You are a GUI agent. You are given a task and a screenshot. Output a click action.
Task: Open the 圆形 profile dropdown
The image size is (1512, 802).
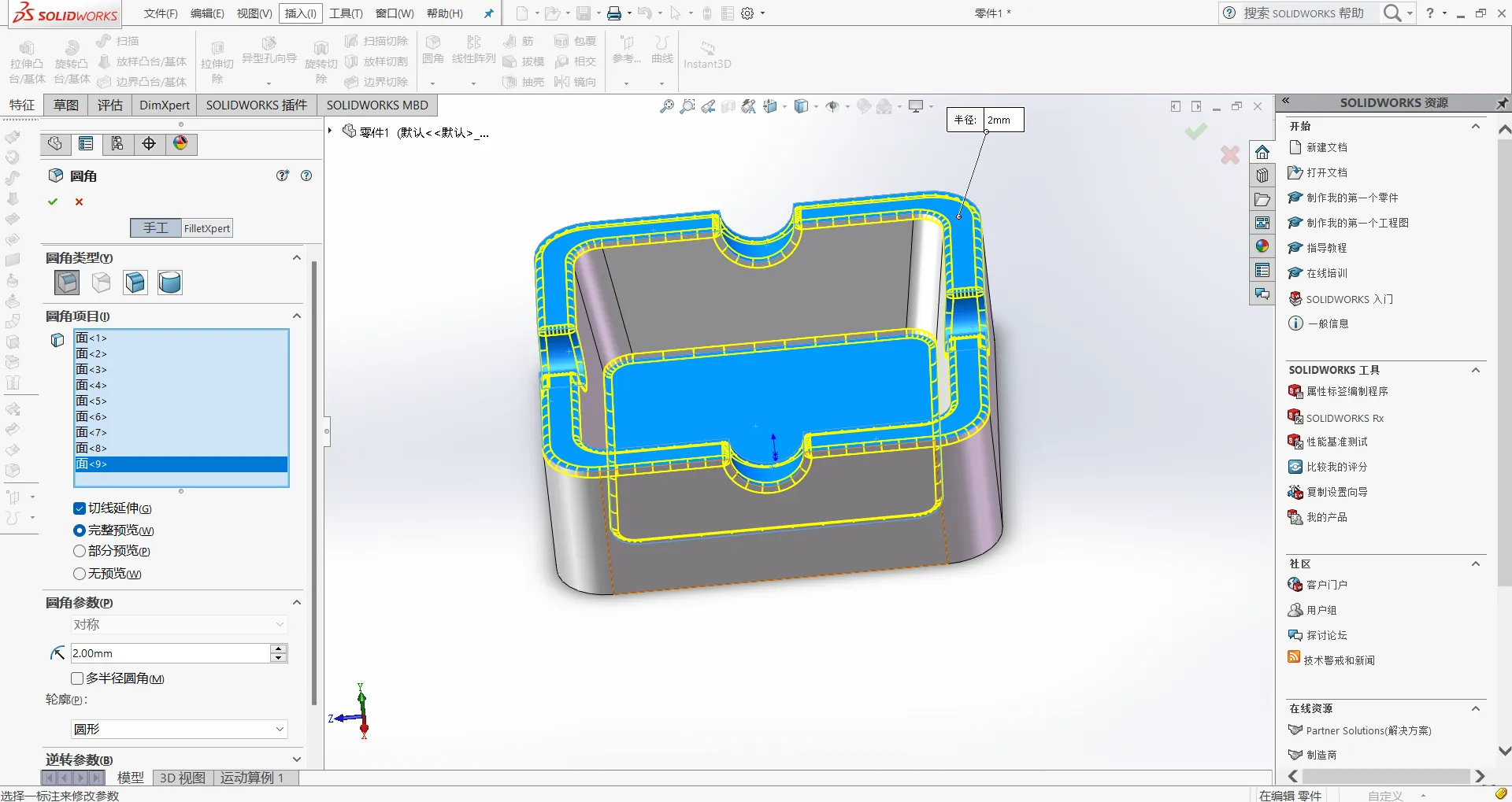point(180,729)
